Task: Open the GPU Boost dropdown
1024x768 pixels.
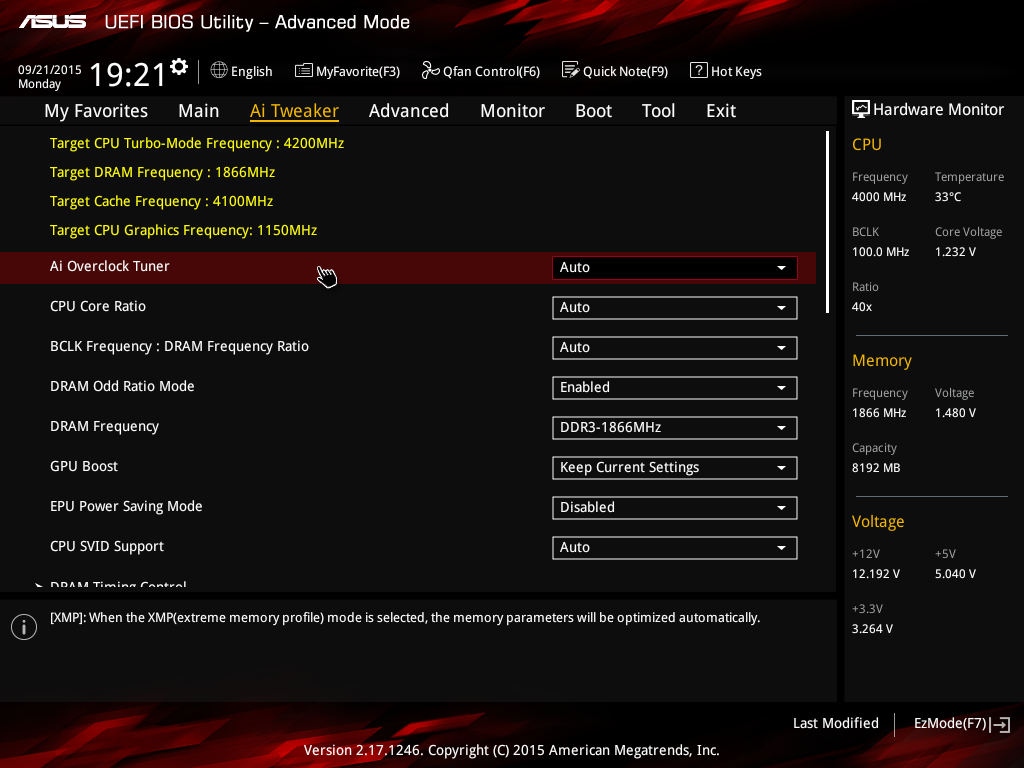Action: (x=675, y=468)
